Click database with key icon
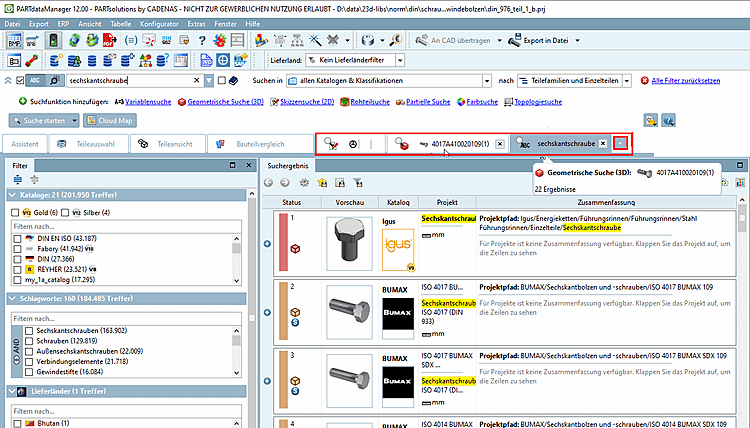Image resolution: width=750 pixels, height=428 pixels. tap(56, 60)
